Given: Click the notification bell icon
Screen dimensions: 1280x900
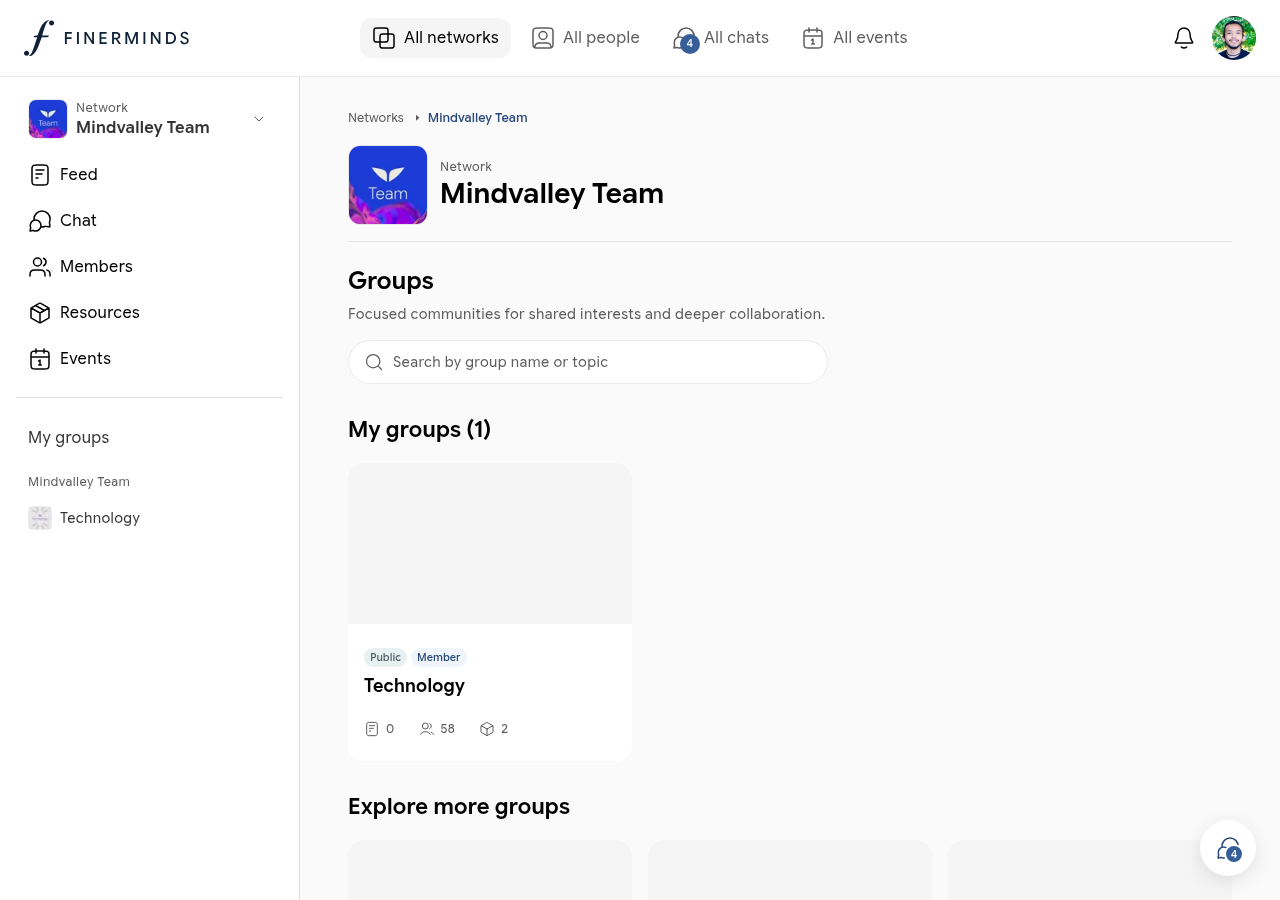Looking at the screenshot, I should [x=1184, y=38].
